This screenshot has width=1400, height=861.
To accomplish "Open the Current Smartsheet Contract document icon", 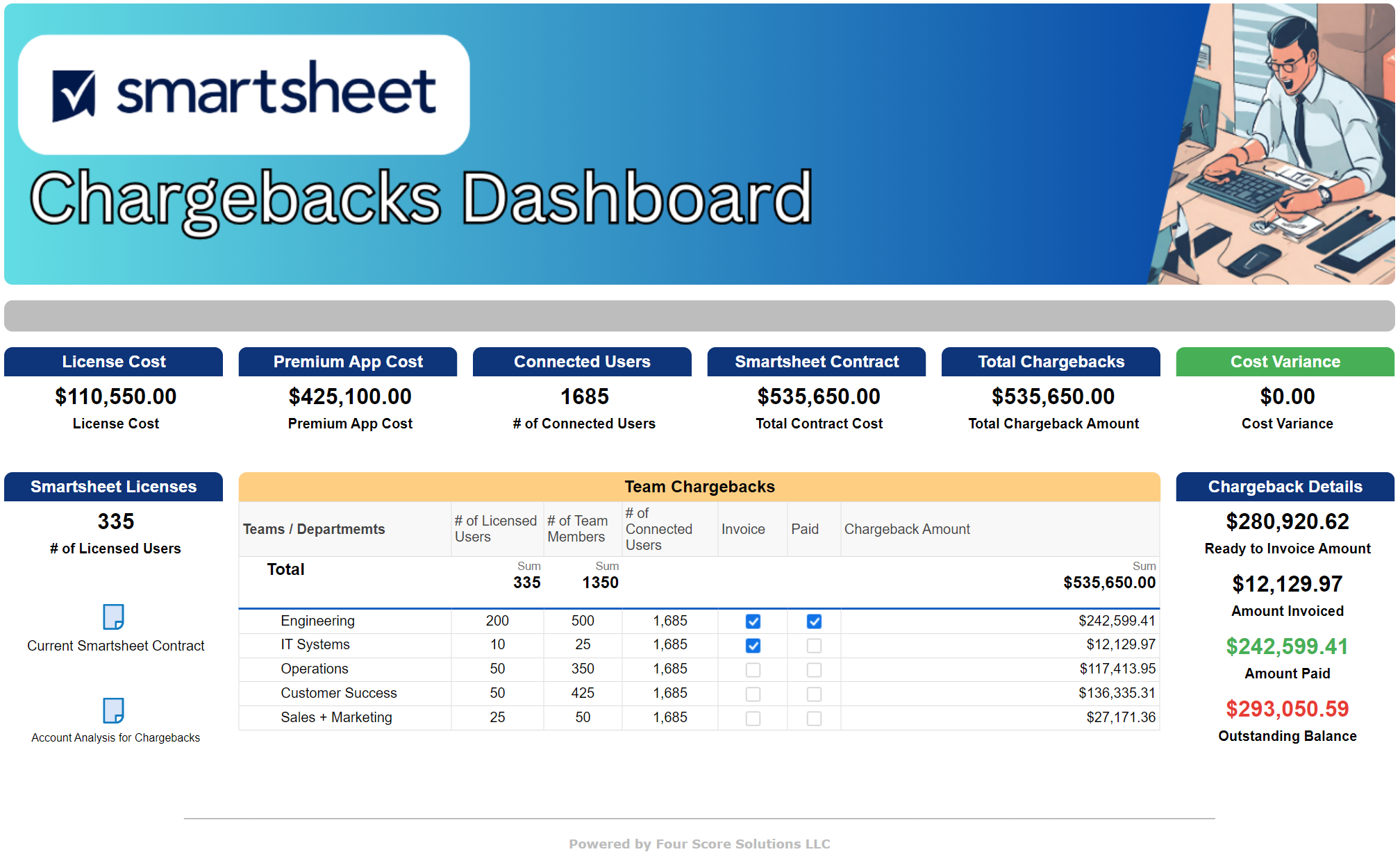I will pos(113,617).
